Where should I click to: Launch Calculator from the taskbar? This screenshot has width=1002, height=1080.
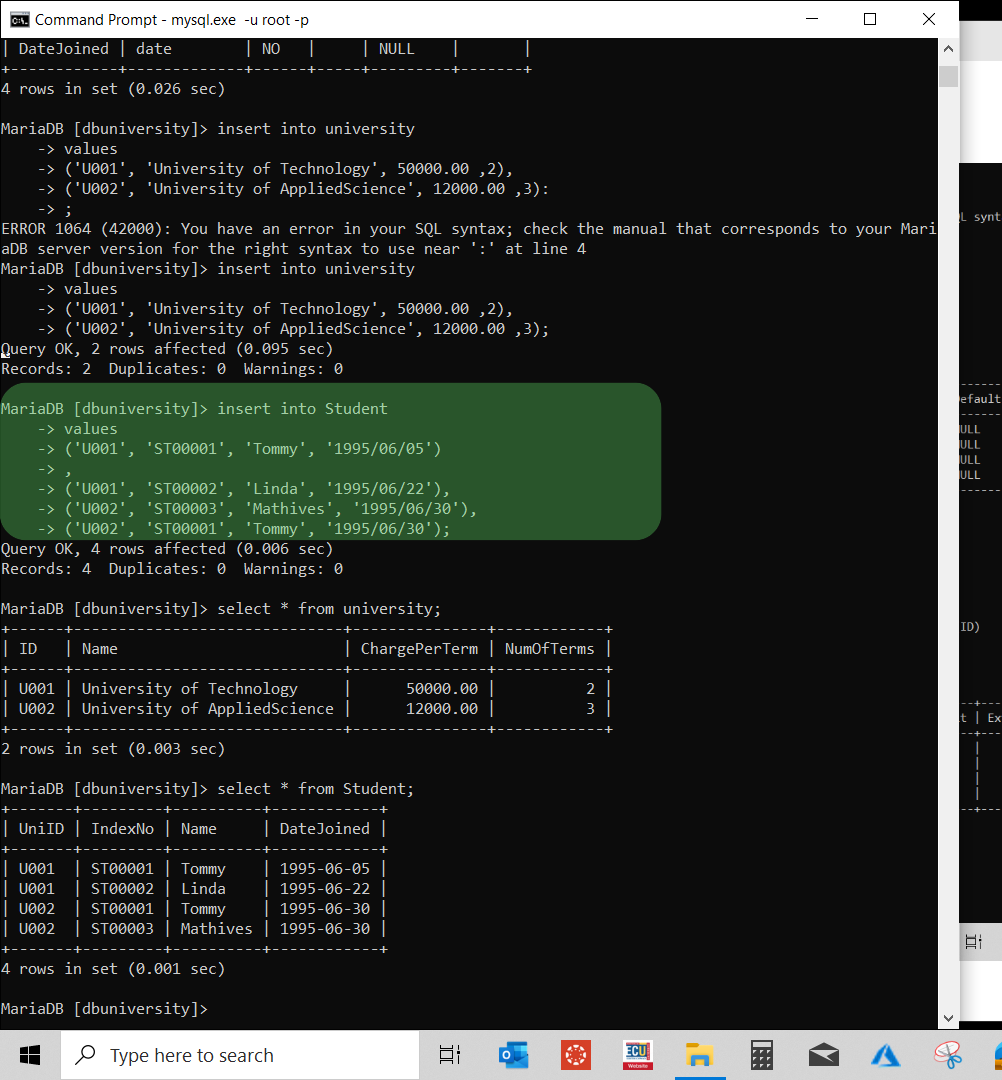coord(761,1055)
